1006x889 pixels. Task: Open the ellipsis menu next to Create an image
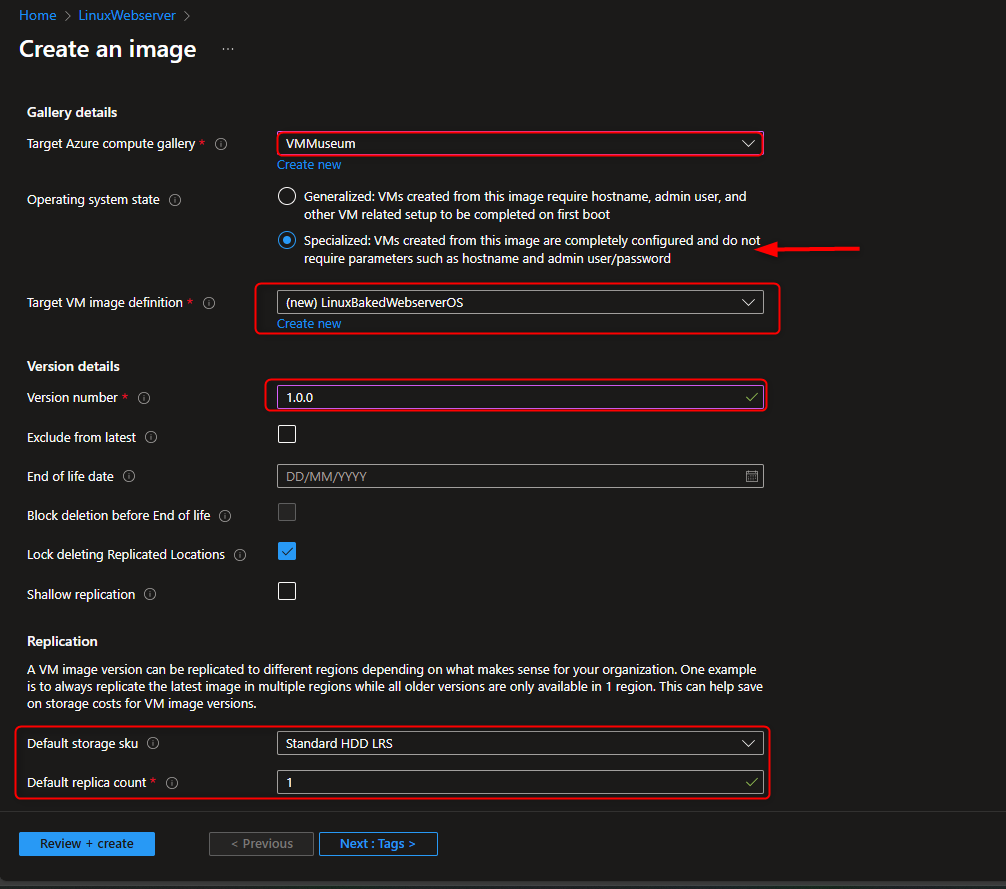[228, 48]
